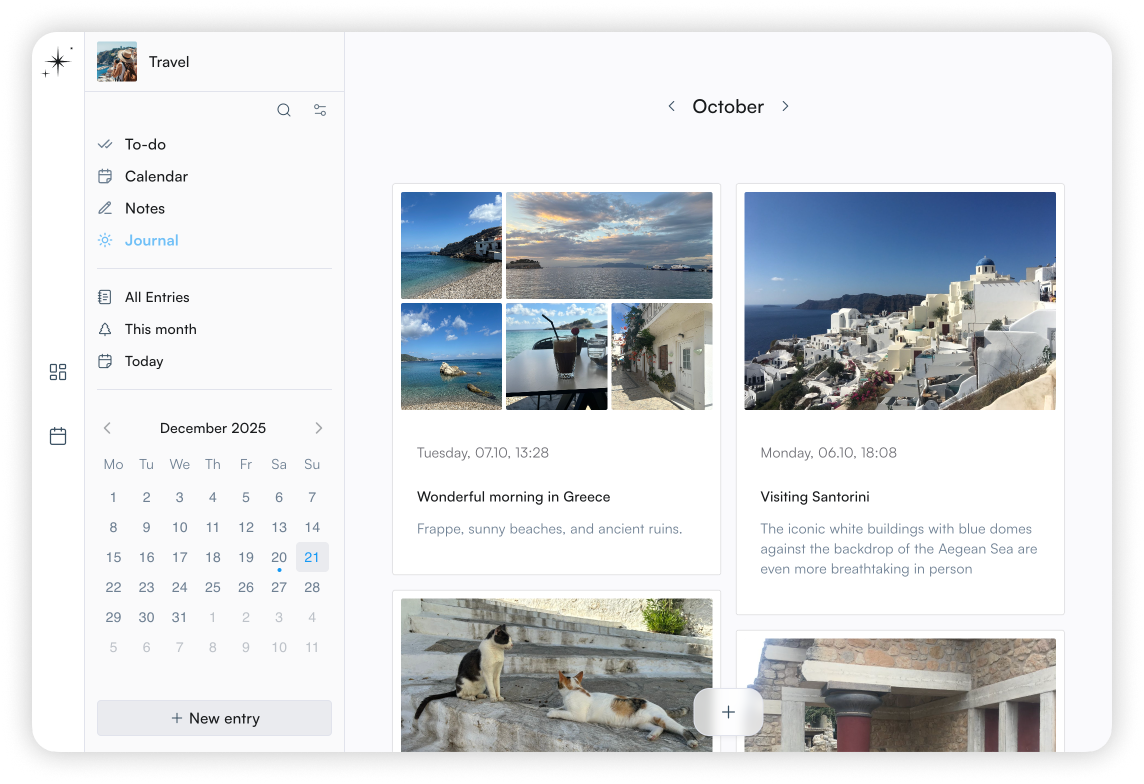Show previous month in mini calendar
Image resolution: width=1144 pixels, height=784 pixels.
(x=108, y=428)
